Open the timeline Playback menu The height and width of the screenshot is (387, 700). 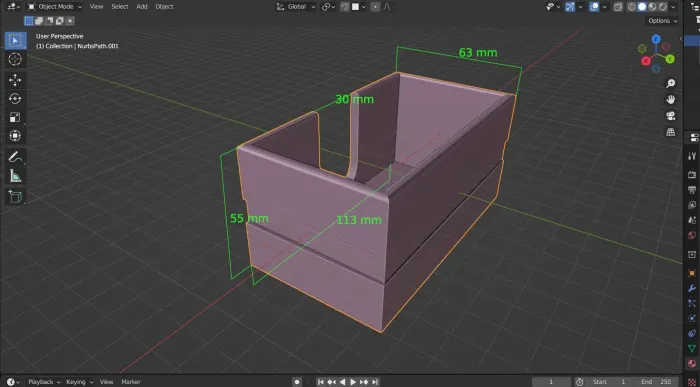(x=44, y=382)
